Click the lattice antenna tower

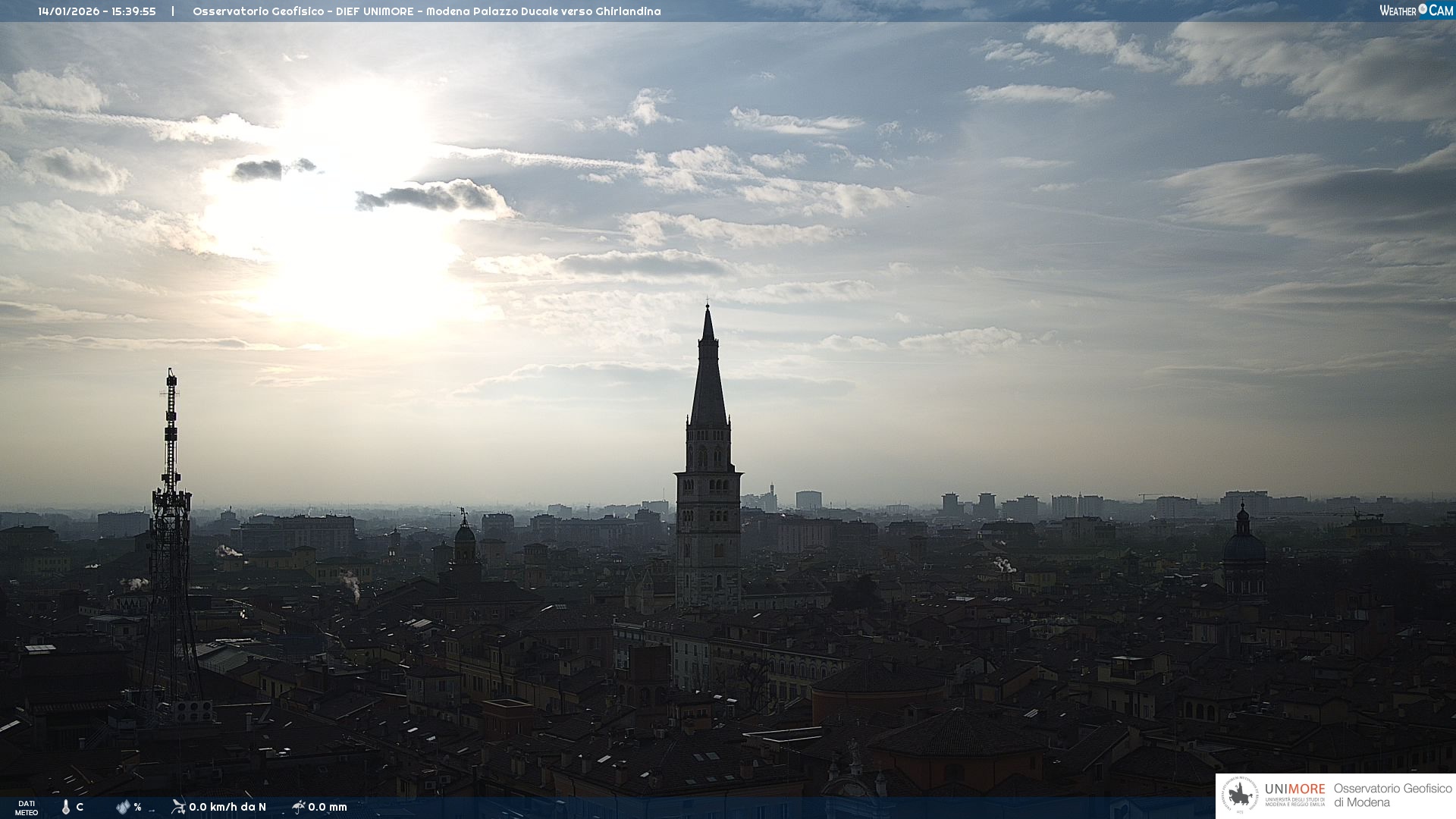pos(171,523)
